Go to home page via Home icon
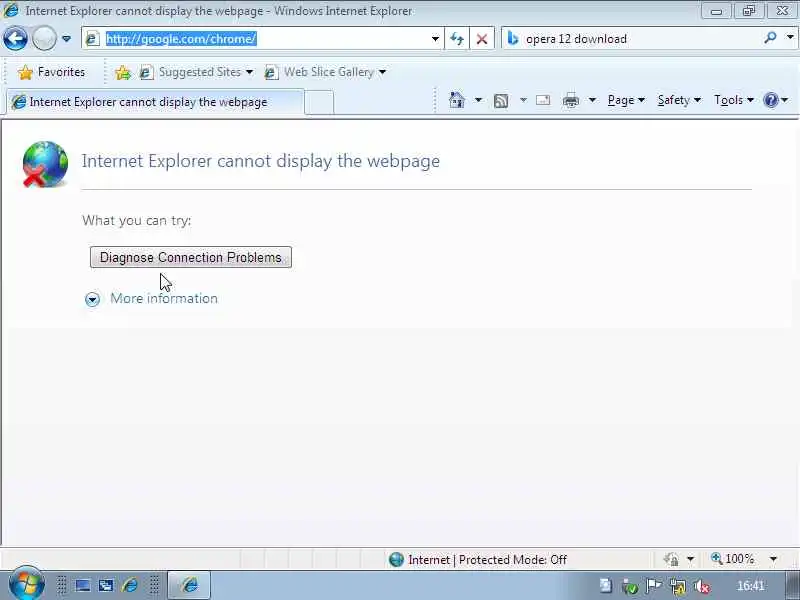Viewport: 800px width, 600px height. [457, 100]
